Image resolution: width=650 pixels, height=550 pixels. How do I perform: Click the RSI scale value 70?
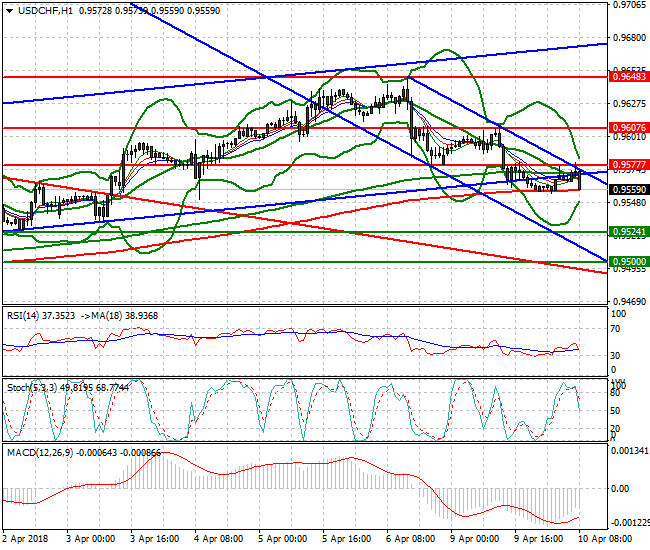(x=616, y=329)
